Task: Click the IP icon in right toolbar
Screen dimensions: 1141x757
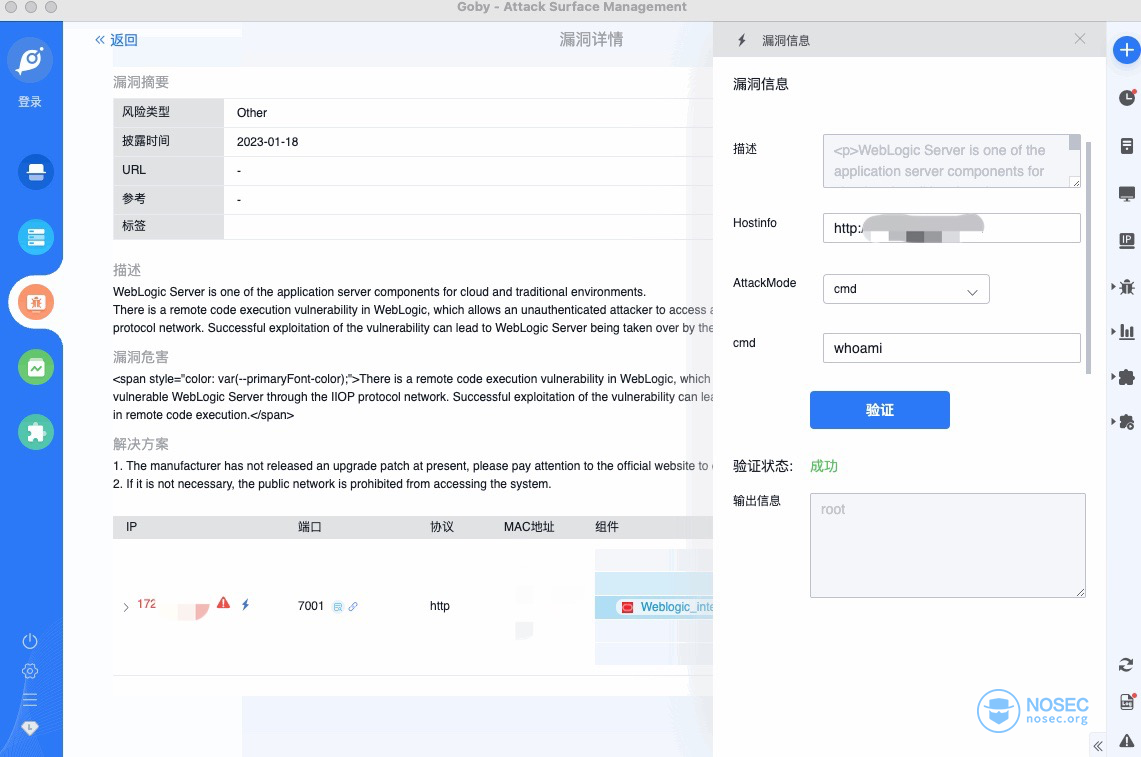Action: click(1126, 240)
